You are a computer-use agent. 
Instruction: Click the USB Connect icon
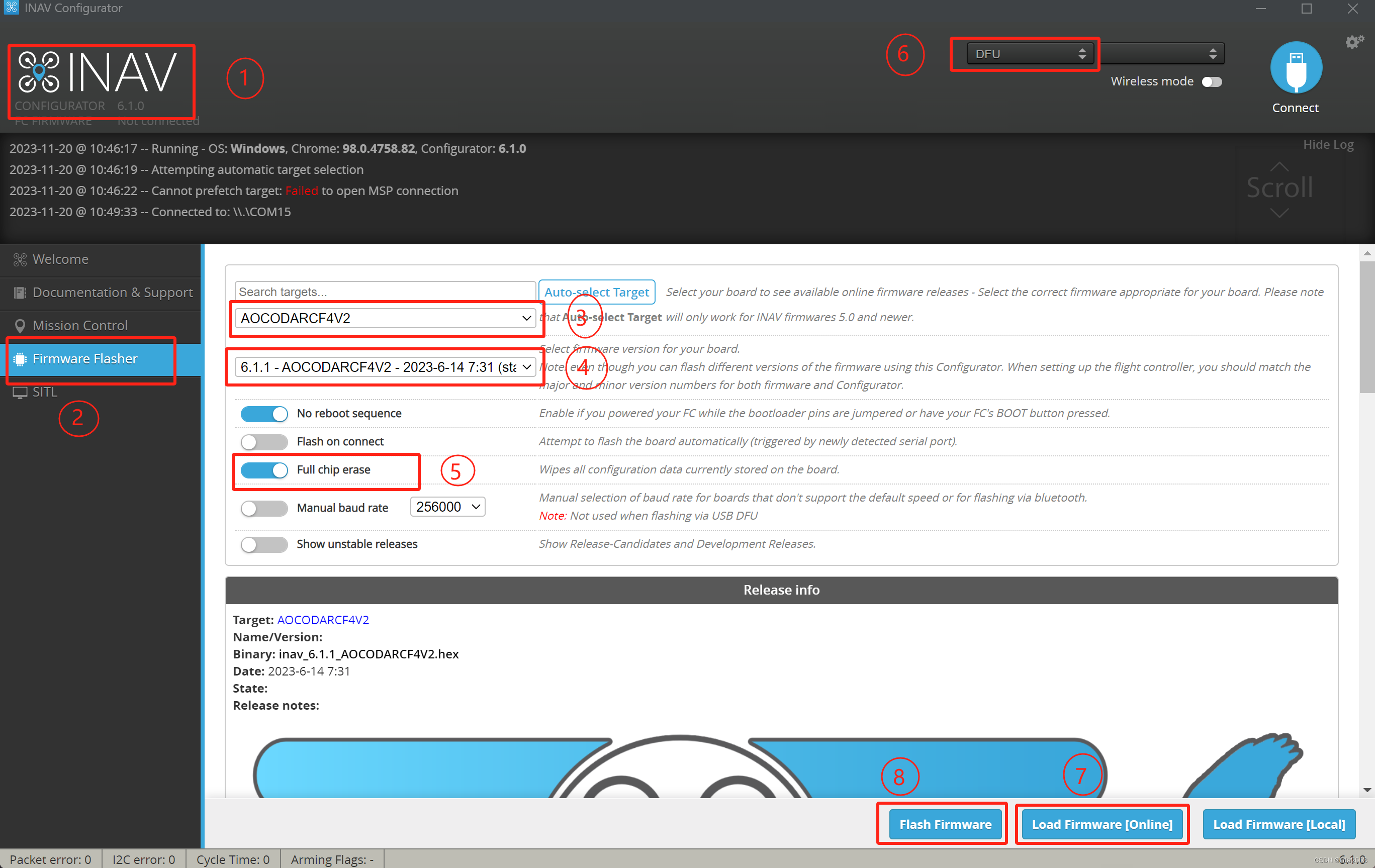pos(1296,68)
